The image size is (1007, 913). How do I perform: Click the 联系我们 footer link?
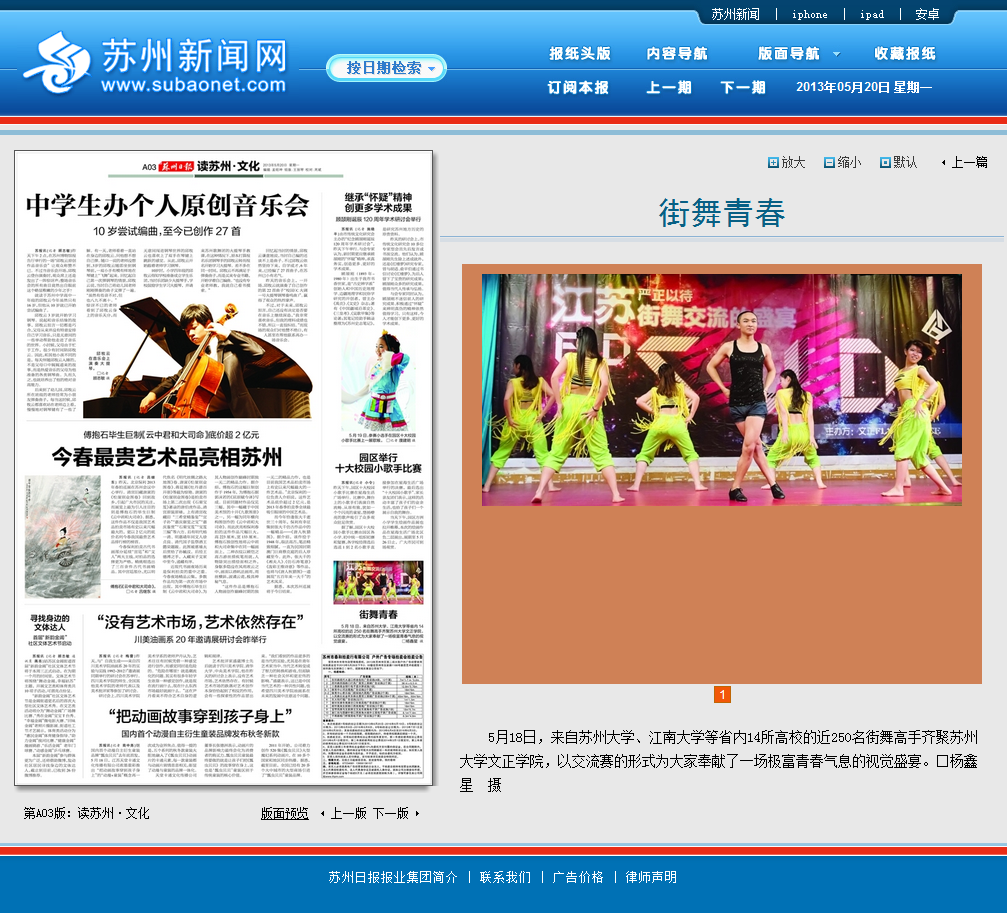(505, 877)
